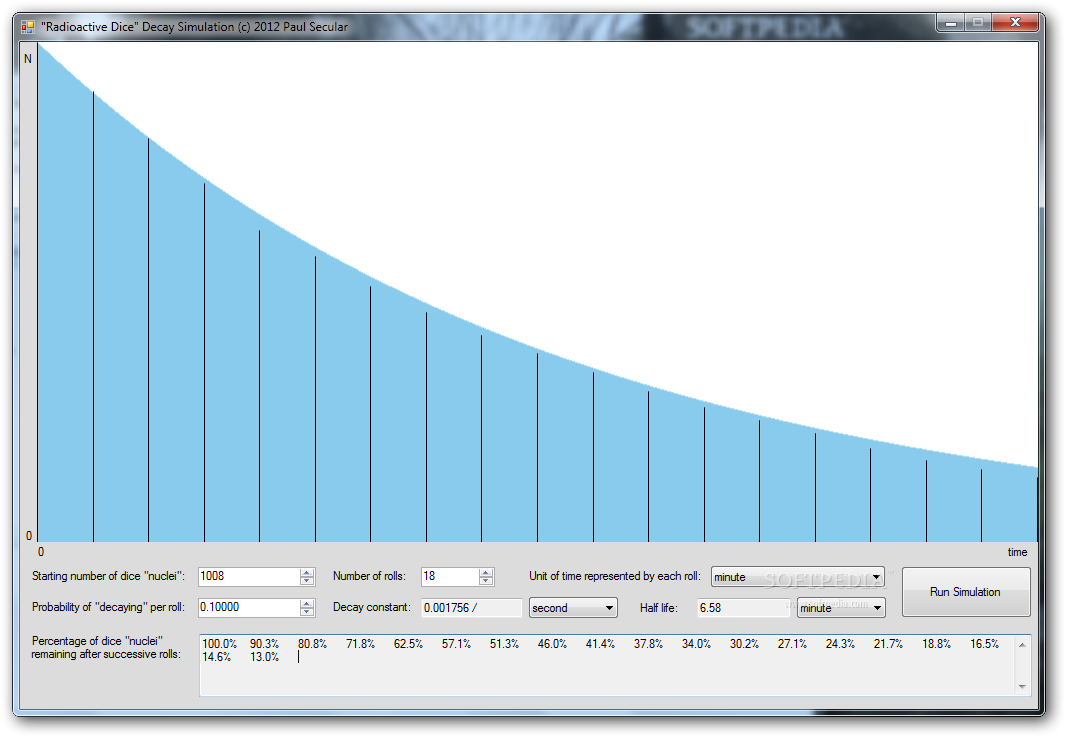Click the 100.0% value in results
Viewport: 1066px width, 737px height.
point(220,644)
